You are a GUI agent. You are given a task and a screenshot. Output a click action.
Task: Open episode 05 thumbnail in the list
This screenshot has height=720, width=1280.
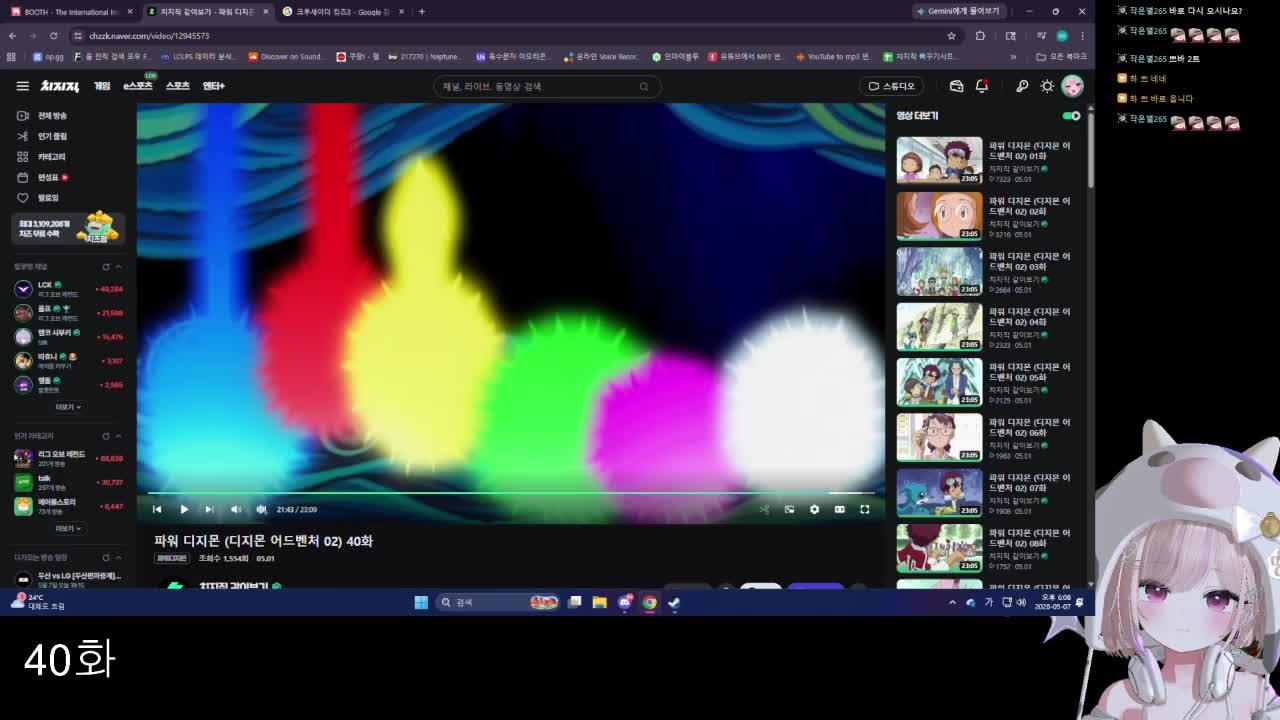[x=939, y=382]
